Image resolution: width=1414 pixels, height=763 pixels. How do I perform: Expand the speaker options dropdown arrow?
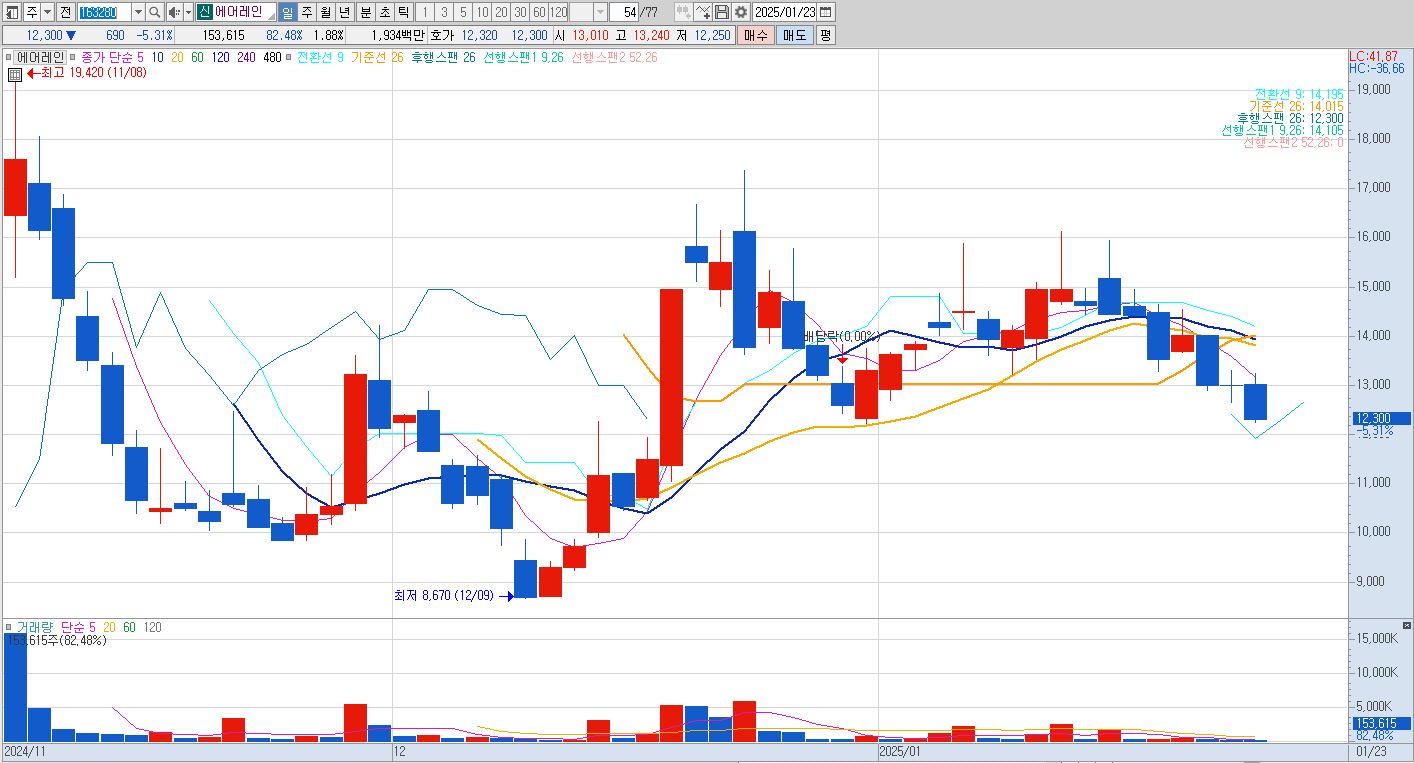187,12
